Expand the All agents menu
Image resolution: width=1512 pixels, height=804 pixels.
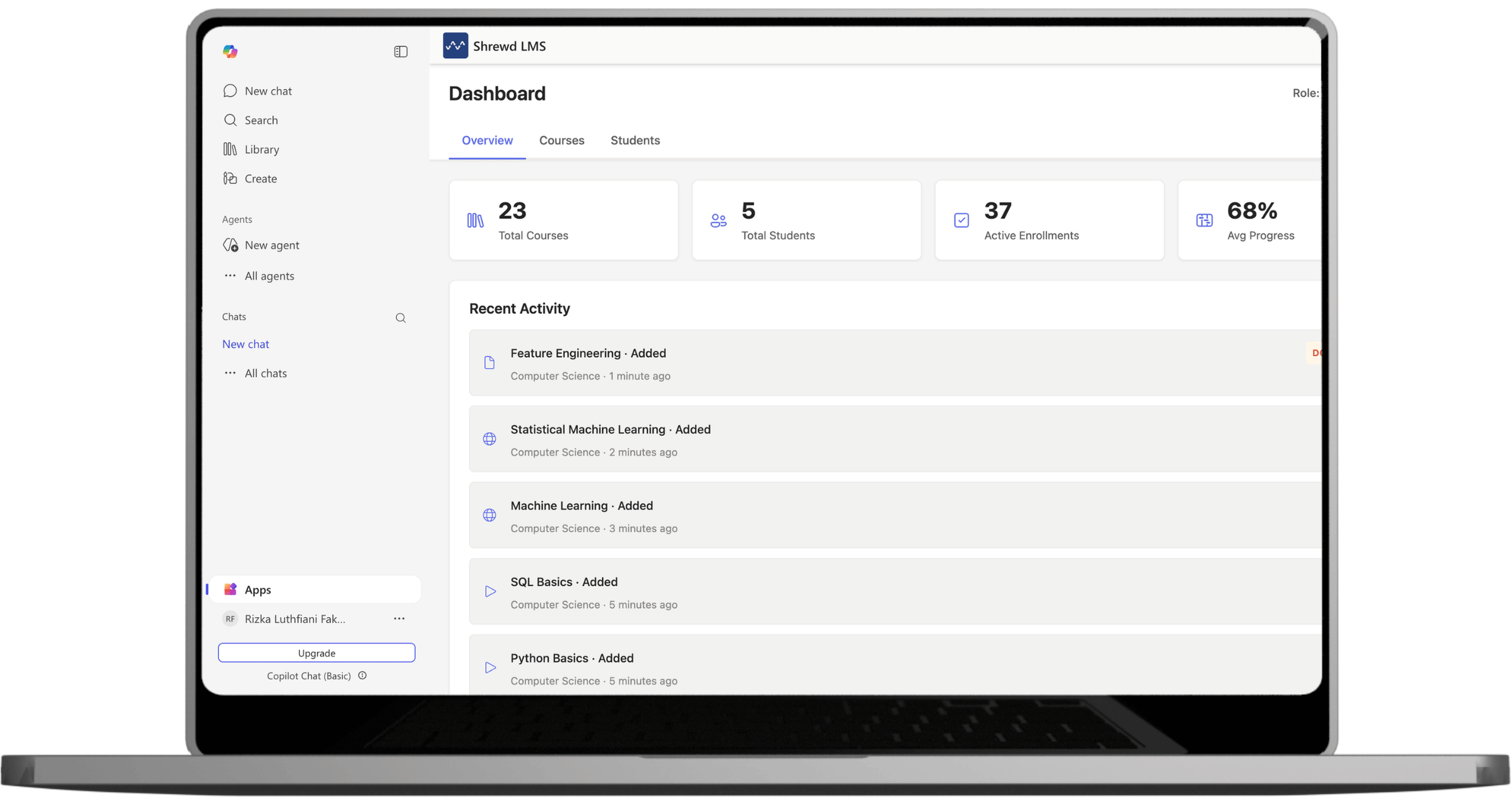269,276
